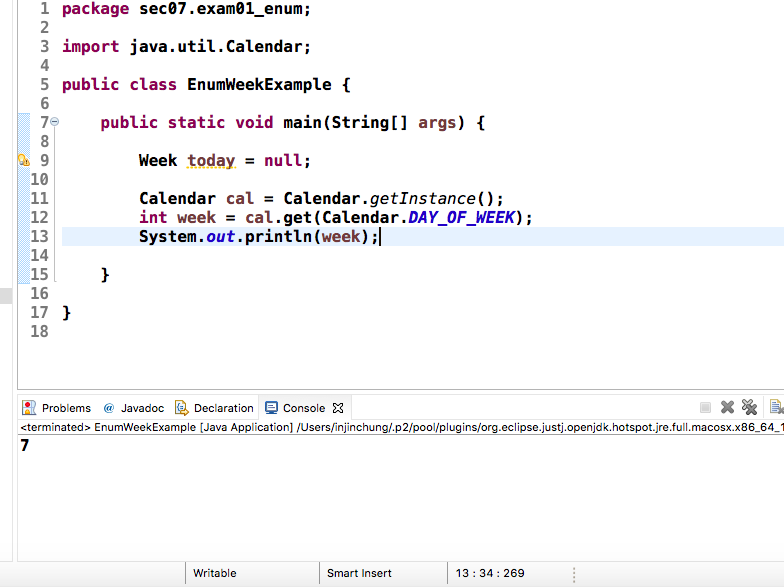Remove launch using the single X icon
Viewport: 784px width, 587px height.
click(x=727, y=408)
